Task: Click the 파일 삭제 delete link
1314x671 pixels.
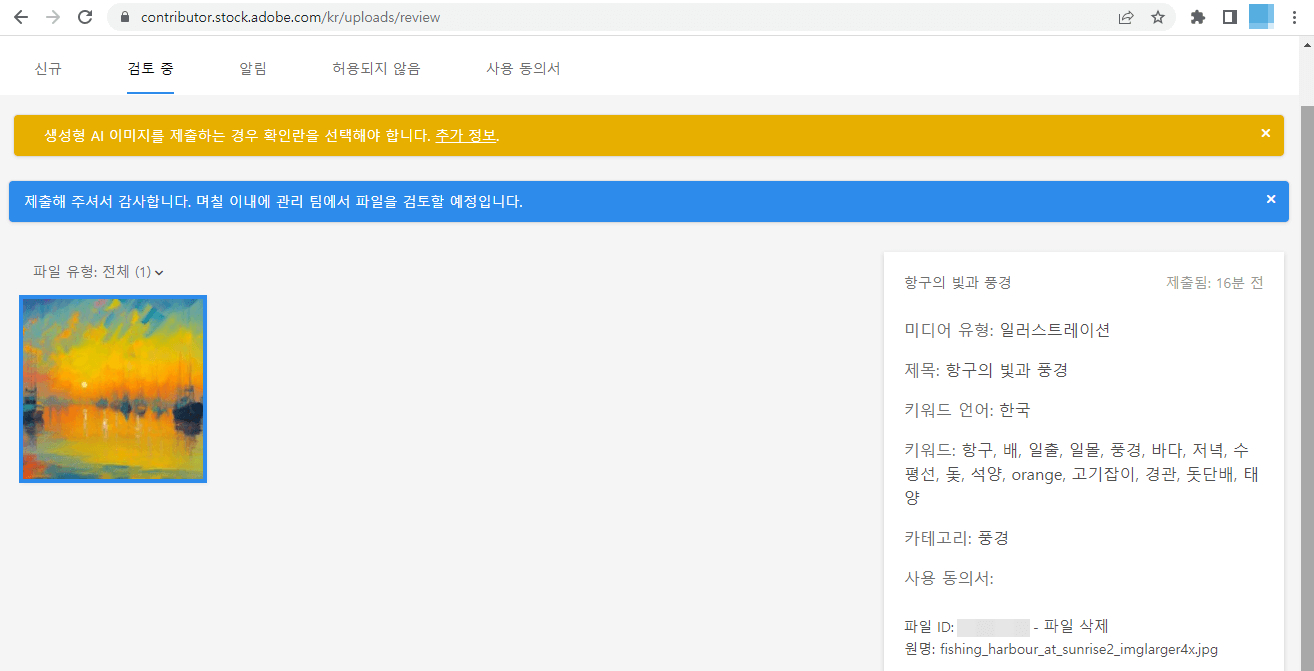Action: click(1077, 625)
